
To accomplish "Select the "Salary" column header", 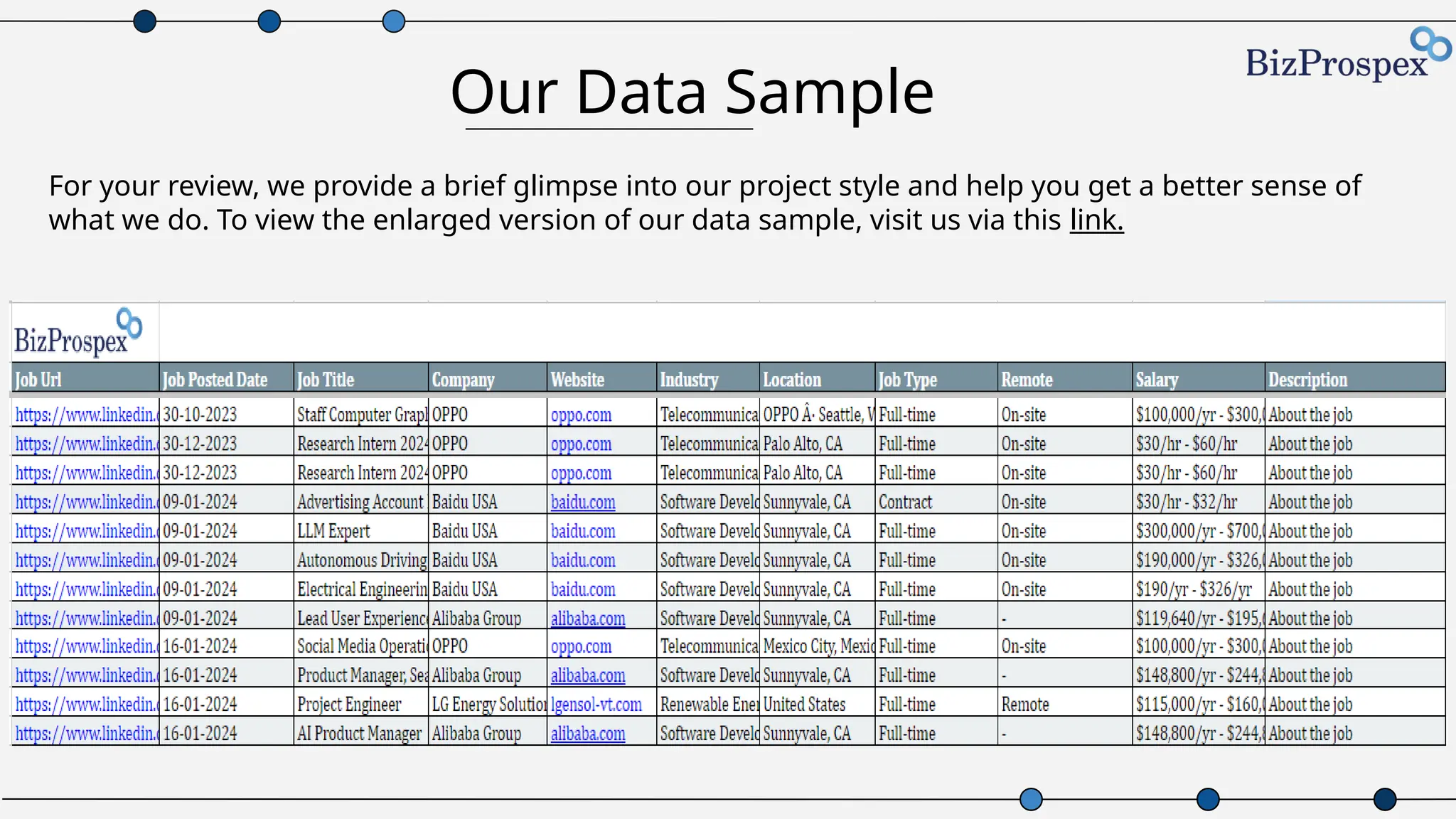I will pos(1199,379).
